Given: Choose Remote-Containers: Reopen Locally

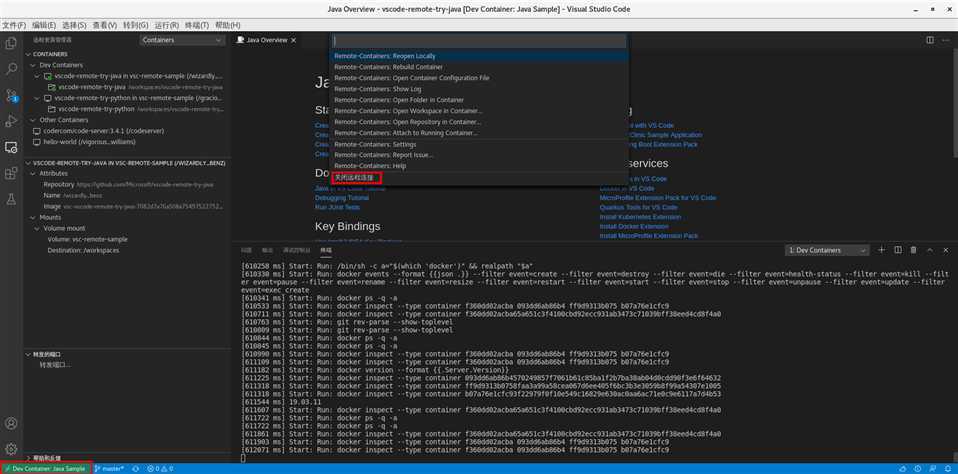Looking at the screenshot, I should (x=480, y=56).
